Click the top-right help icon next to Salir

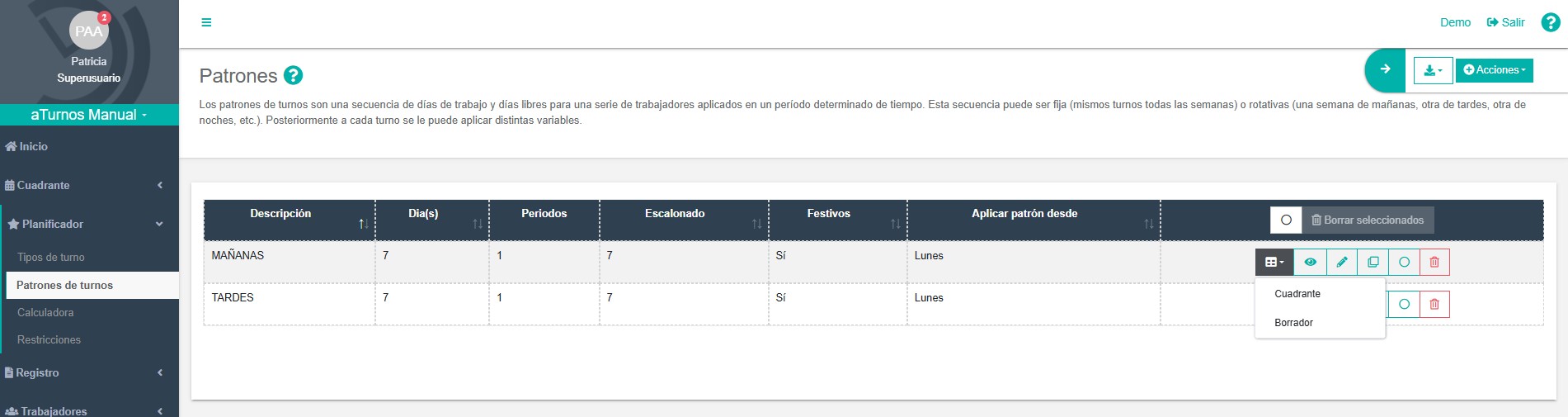pyautogui.click(x=1551, y=22)
